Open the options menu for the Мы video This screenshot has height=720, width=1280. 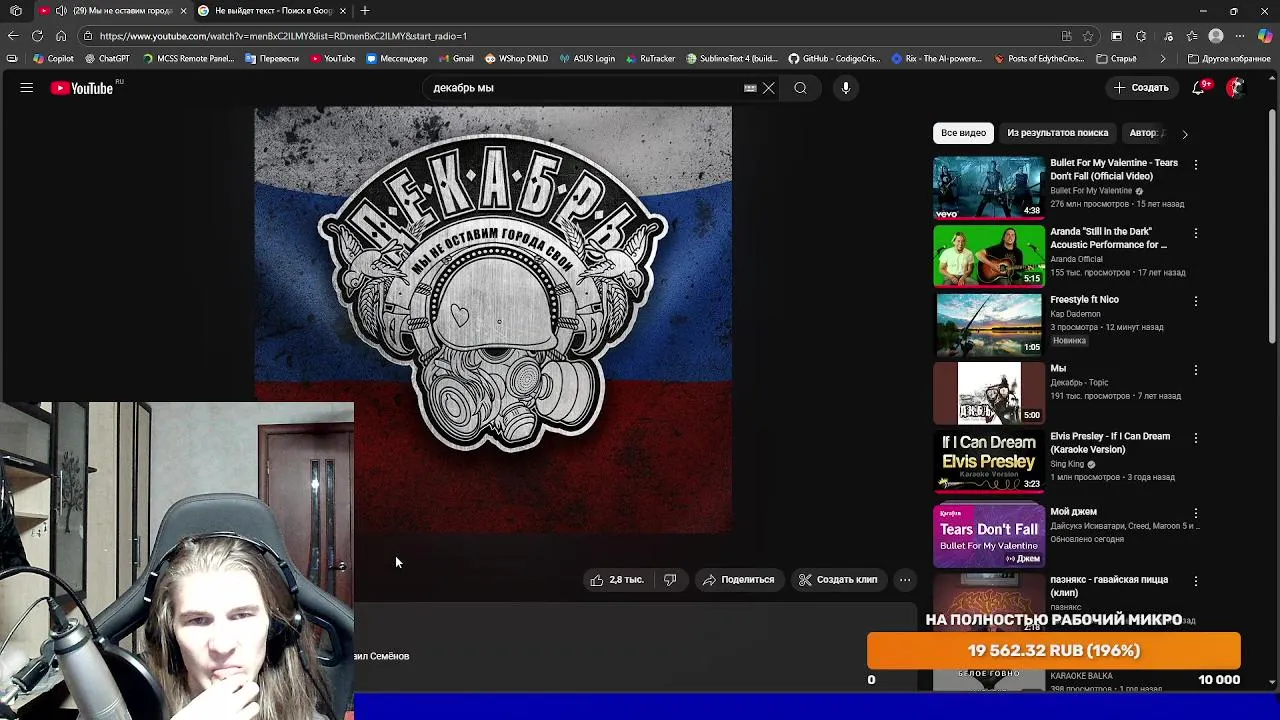pyautogui.click(x=1196, y=370)
